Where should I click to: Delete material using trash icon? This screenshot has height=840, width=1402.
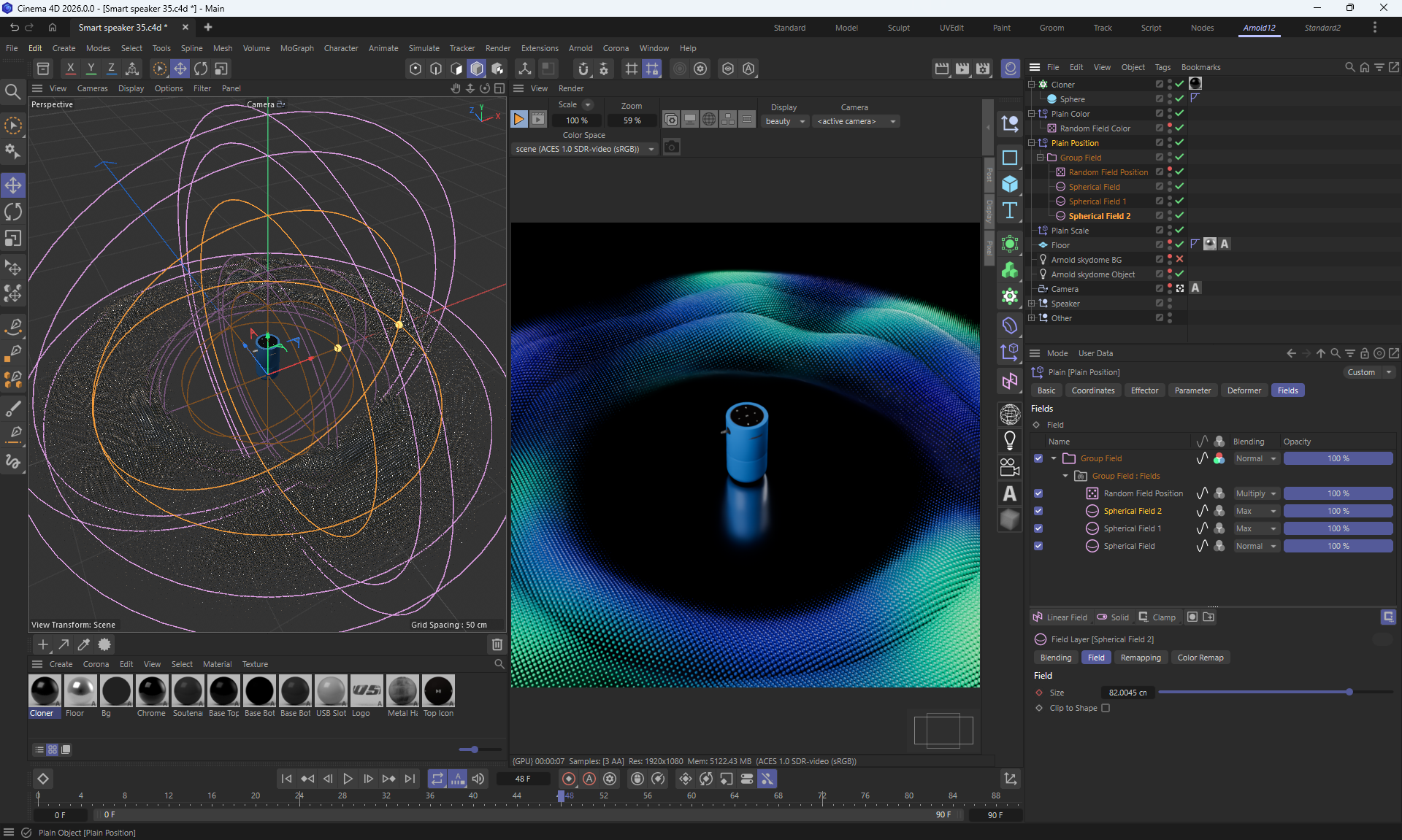[x=497, y=644]
